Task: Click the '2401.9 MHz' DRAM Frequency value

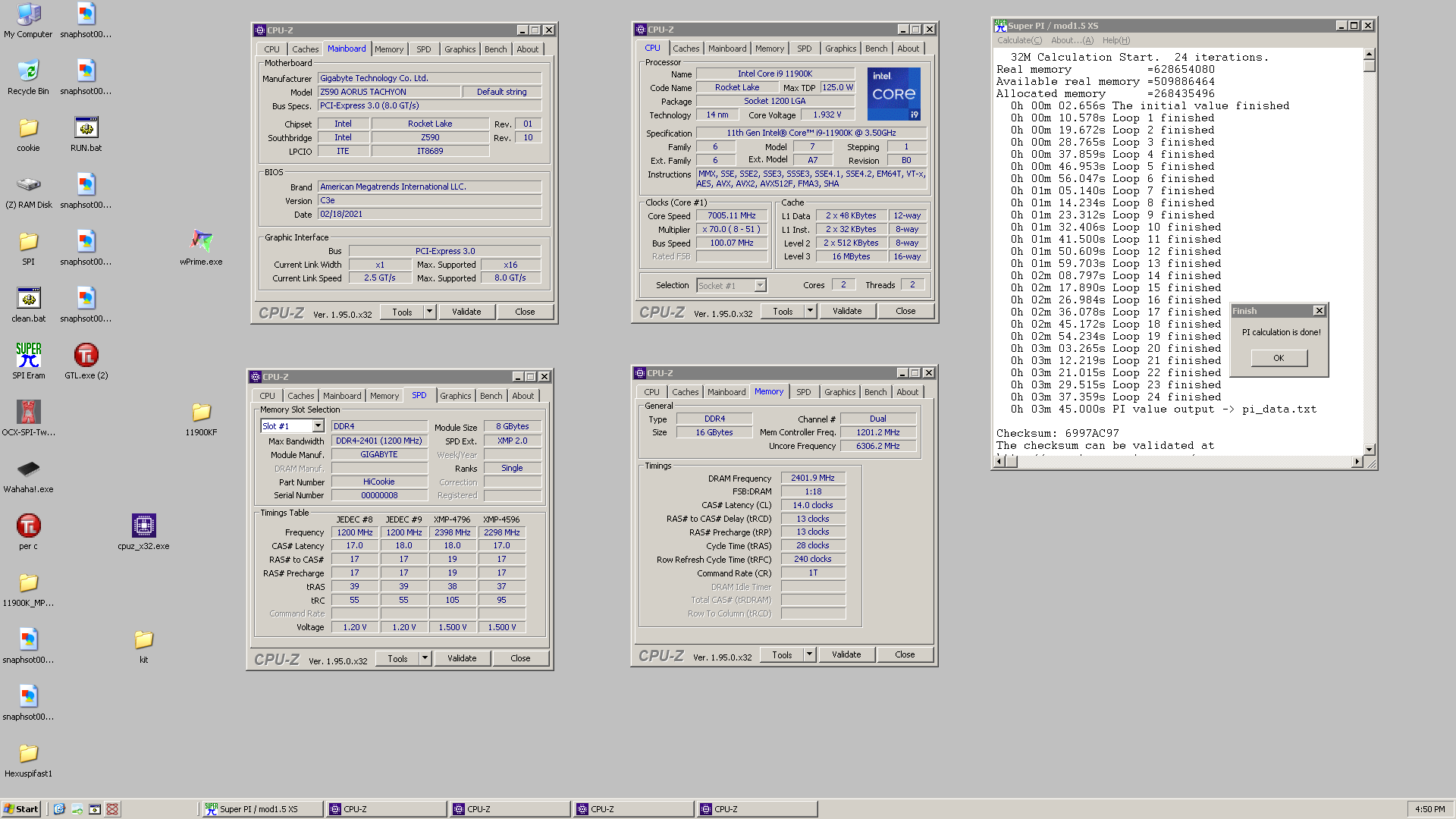Action: [x=812, y=478]
